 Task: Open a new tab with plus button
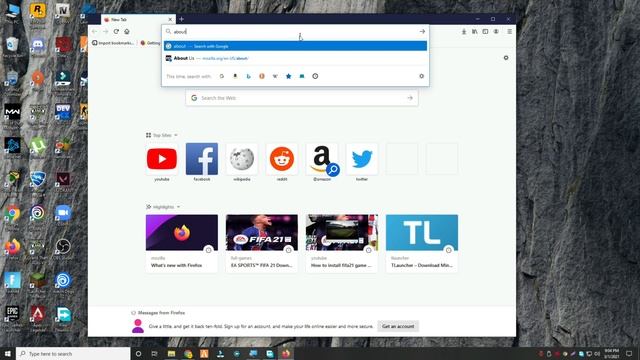(182, 19)
